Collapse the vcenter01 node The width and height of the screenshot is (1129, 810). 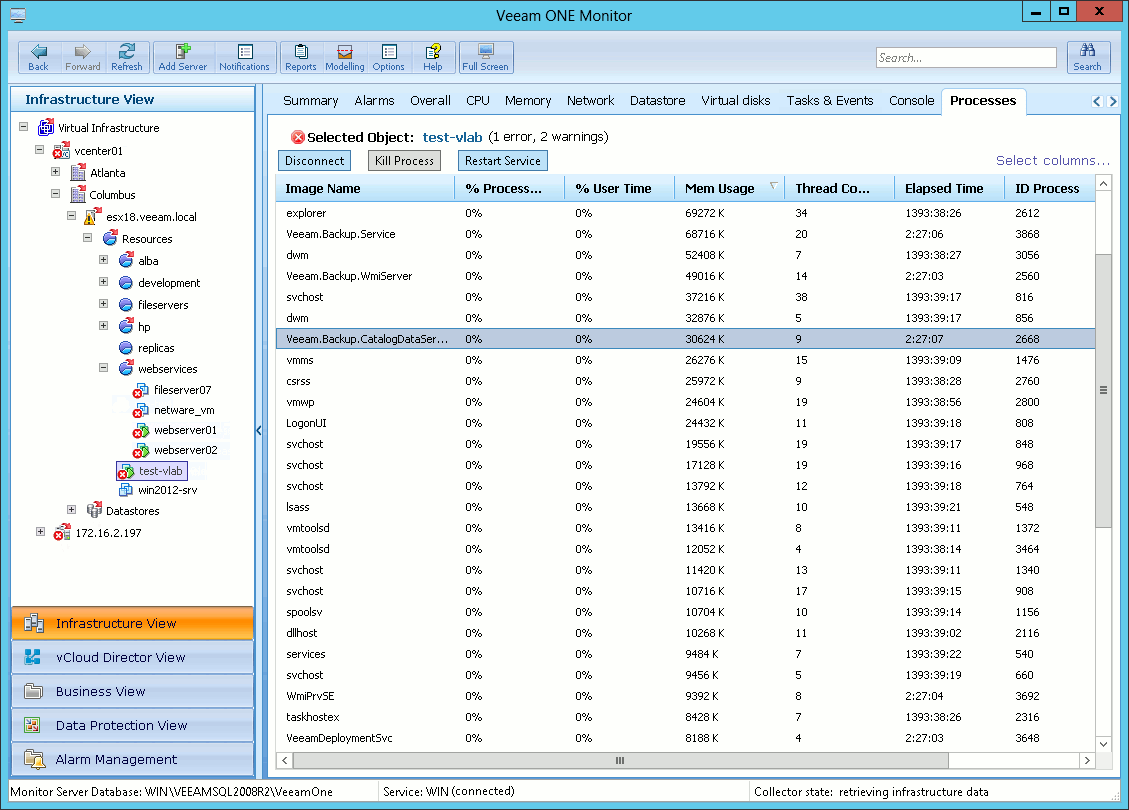[x=40, y=150]
